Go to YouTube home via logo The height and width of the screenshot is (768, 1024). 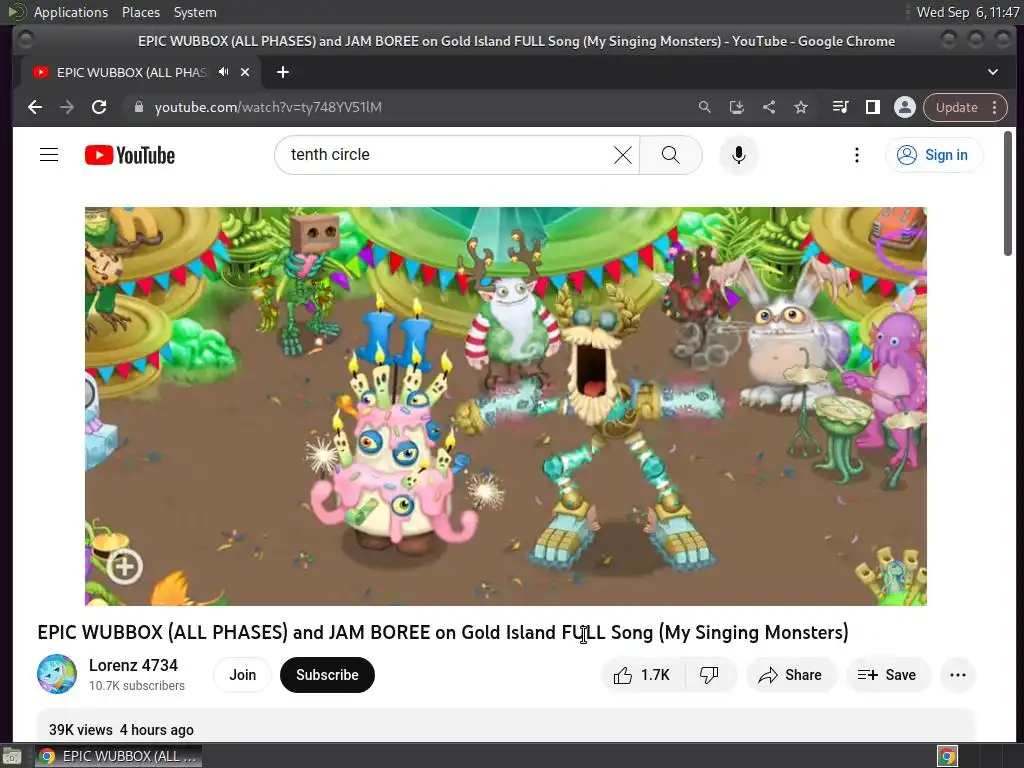click(x=129, y=155)
